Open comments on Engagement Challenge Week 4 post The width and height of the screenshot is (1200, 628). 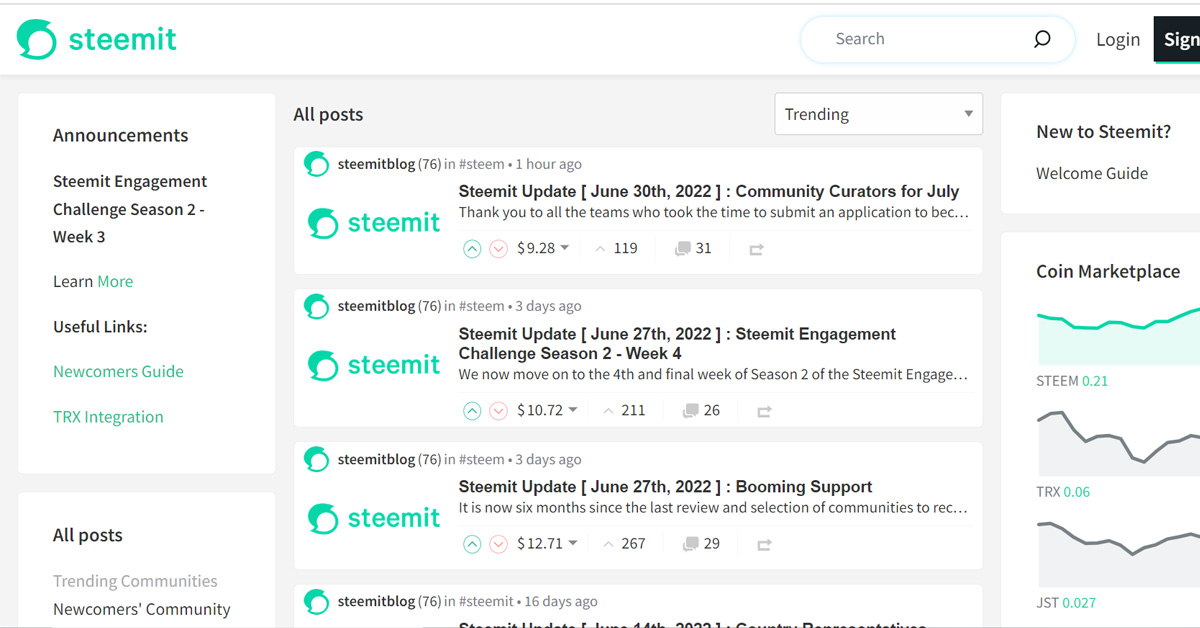[x=700, y=410]
